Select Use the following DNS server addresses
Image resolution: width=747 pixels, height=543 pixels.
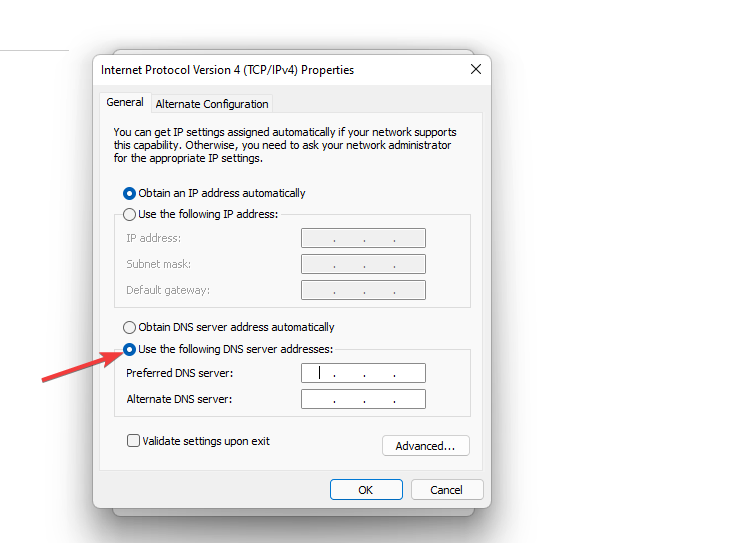tap(129, 349)
